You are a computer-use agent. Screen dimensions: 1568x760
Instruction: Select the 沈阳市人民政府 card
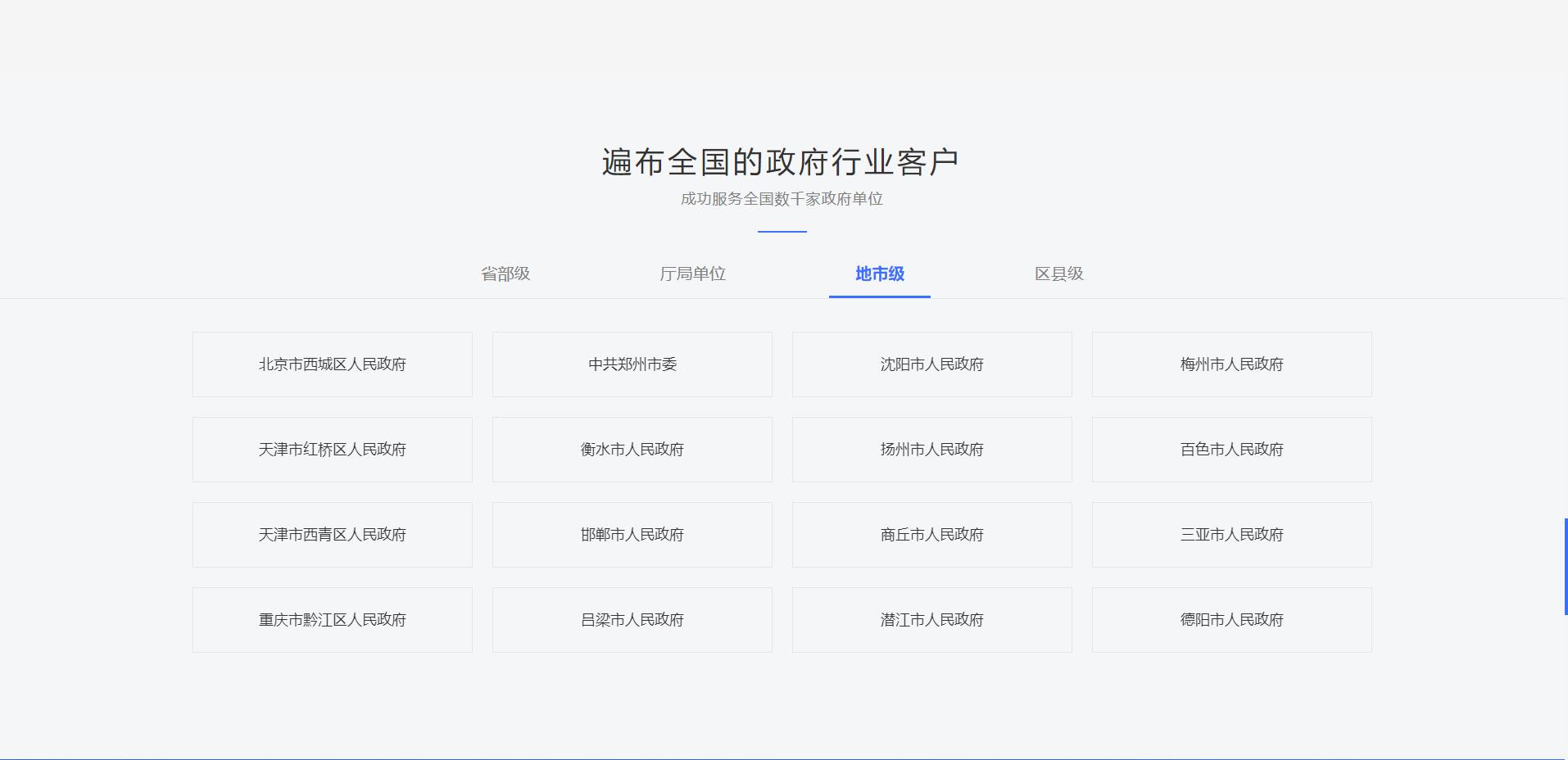point(931,364)
